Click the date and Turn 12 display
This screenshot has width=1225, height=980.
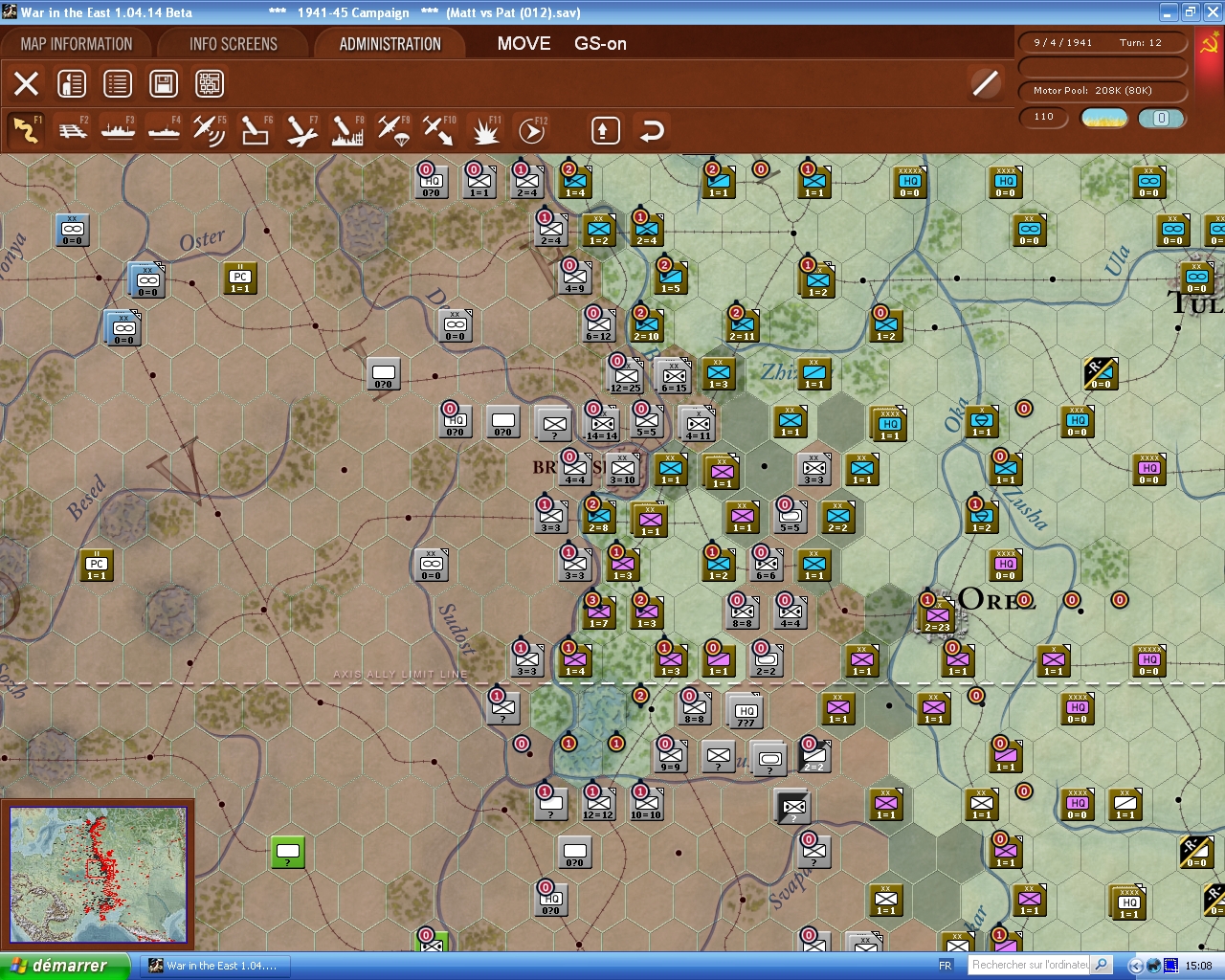click(x=1102, y=42)
